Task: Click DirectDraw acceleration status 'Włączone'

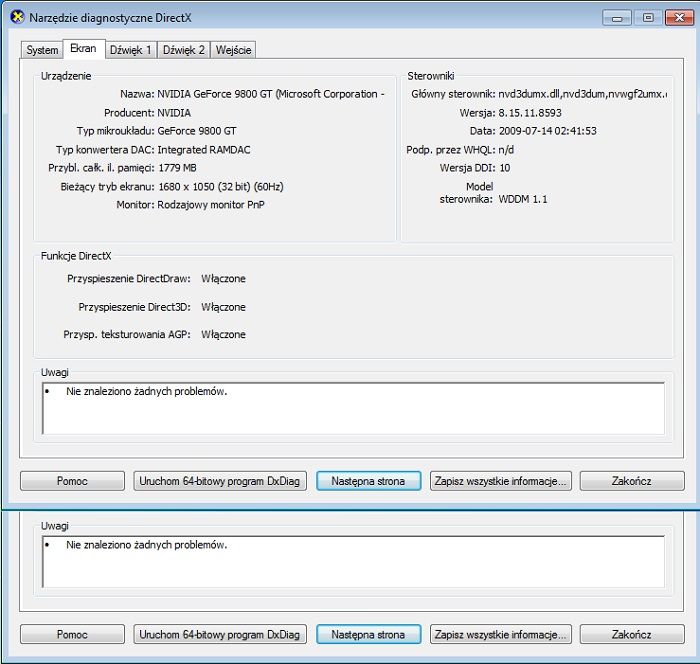Action: click(223, 279)
